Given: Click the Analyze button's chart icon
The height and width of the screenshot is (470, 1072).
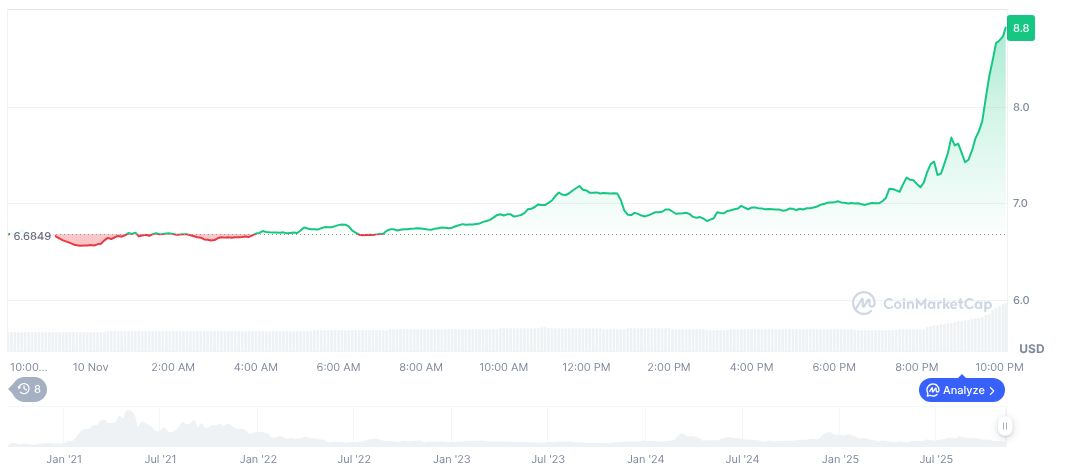Looking at the screenshot, I should coord(932,390).
